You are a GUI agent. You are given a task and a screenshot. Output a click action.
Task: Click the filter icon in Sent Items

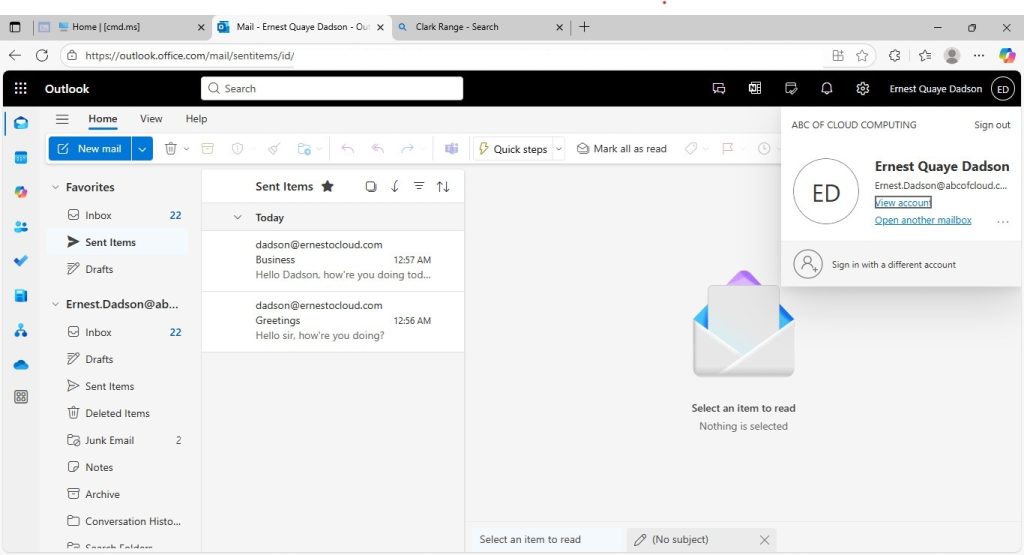pos(419,186)
